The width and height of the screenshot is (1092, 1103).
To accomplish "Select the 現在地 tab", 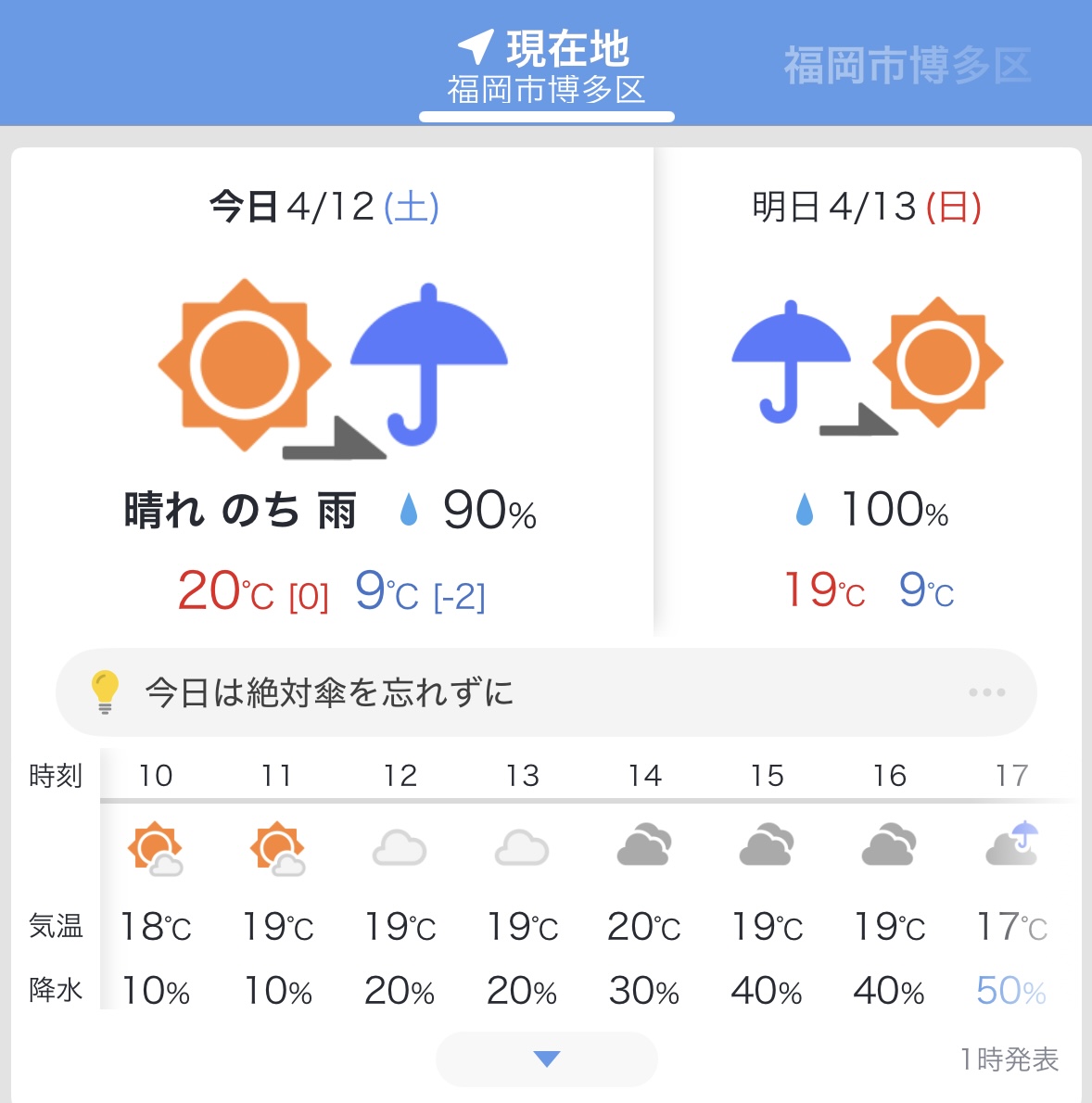I will pyautogui.click(x=547, y=66).
